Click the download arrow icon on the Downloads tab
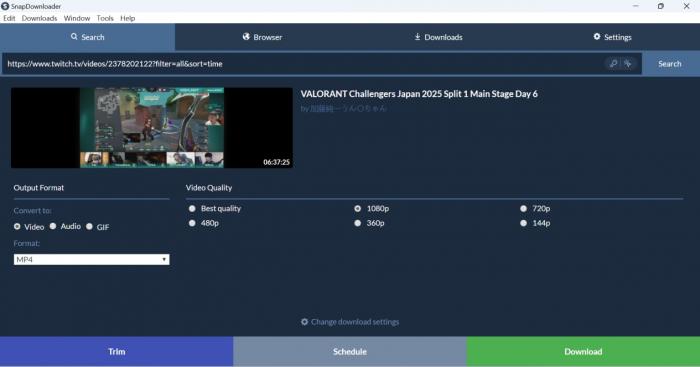The width and height of the screenshot is (700, 367). (417, 37)
